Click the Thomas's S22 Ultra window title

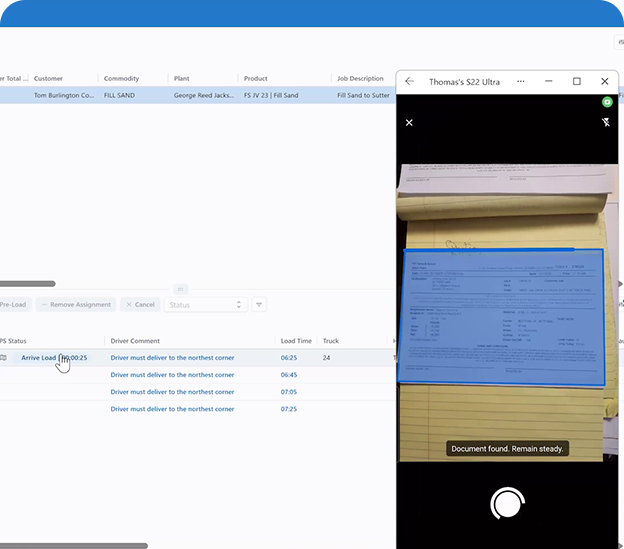[464, 82]
